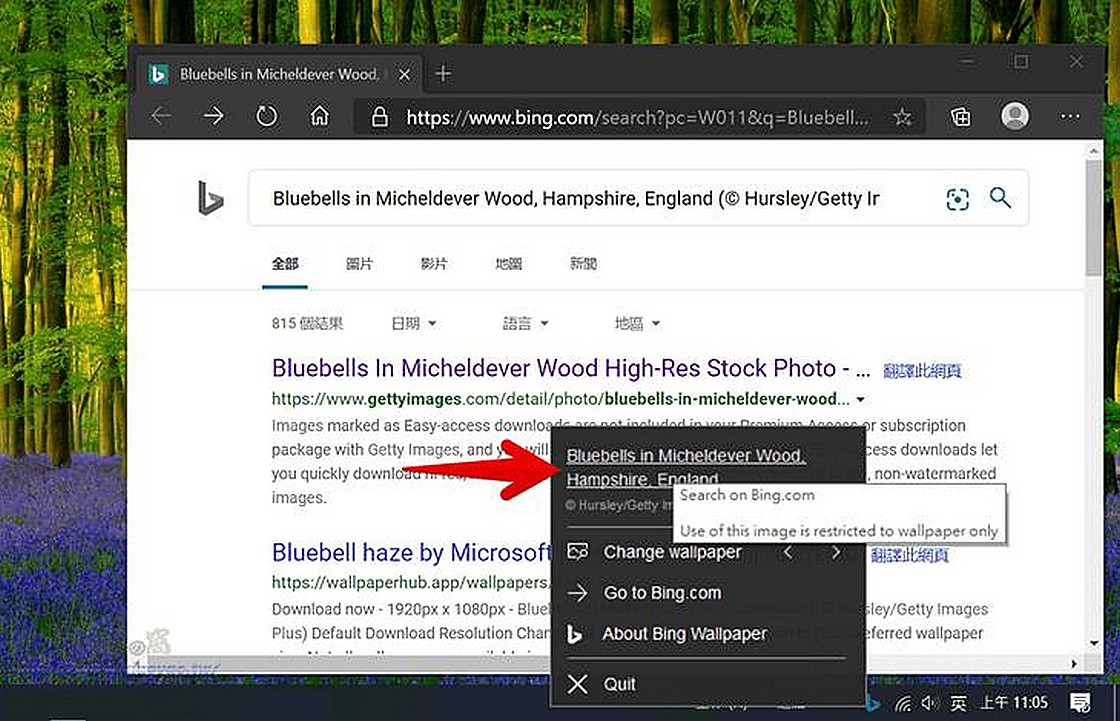Click the magnifier search icon
Viewport: 1120px width, 721px height.
pyautogui.click(x=1000, y=197)
